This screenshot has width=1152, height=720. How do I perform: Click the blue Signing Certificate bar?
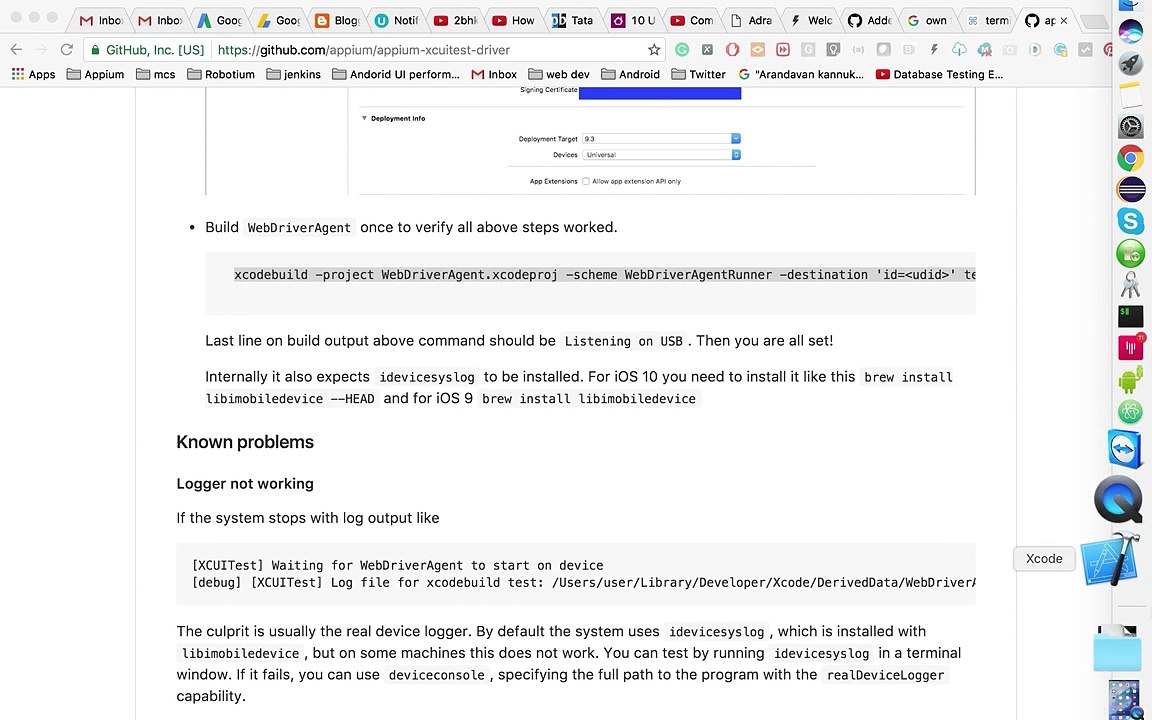point(660,93)
